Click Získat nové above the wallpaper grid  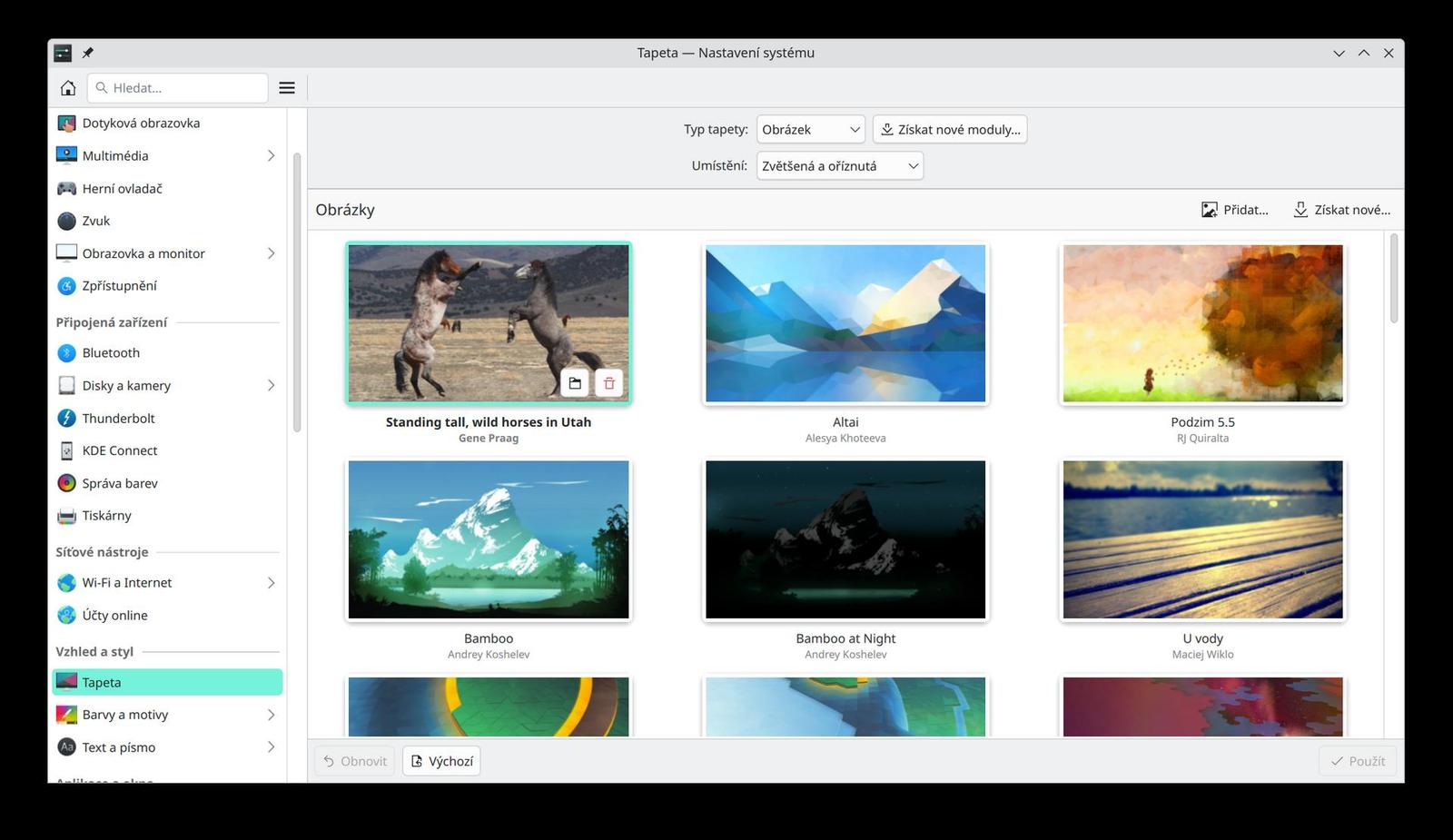1341,209
